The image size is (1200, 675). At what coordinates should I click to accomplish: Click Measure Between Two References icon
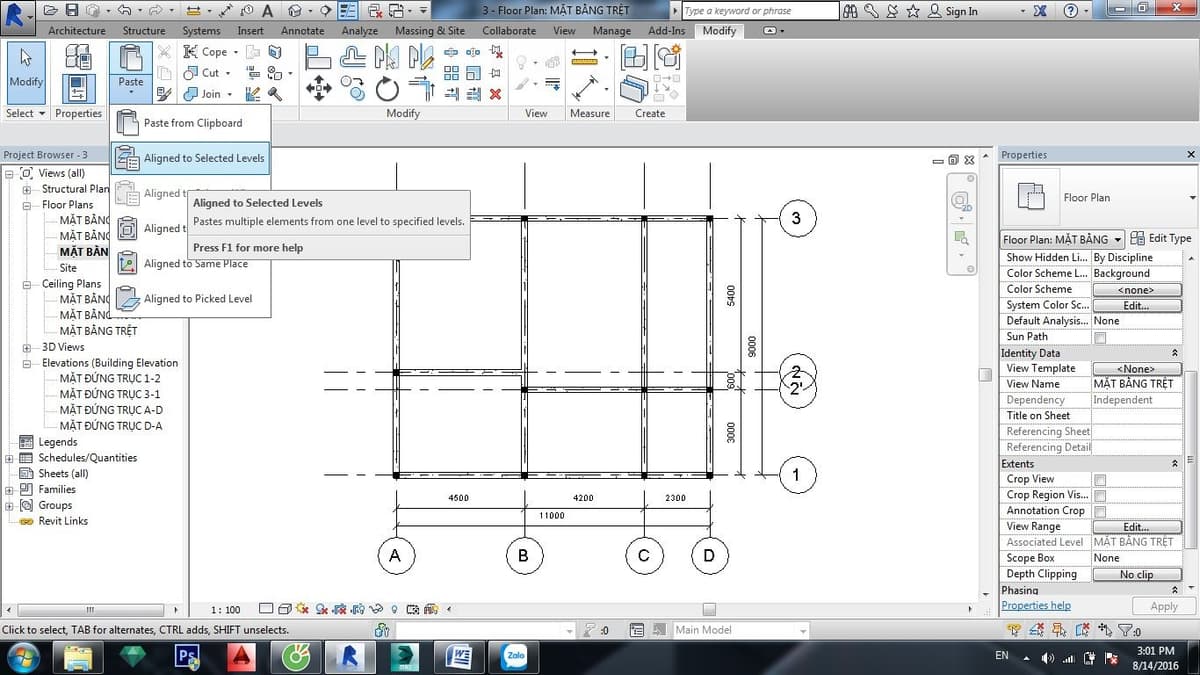coord(584,57)
